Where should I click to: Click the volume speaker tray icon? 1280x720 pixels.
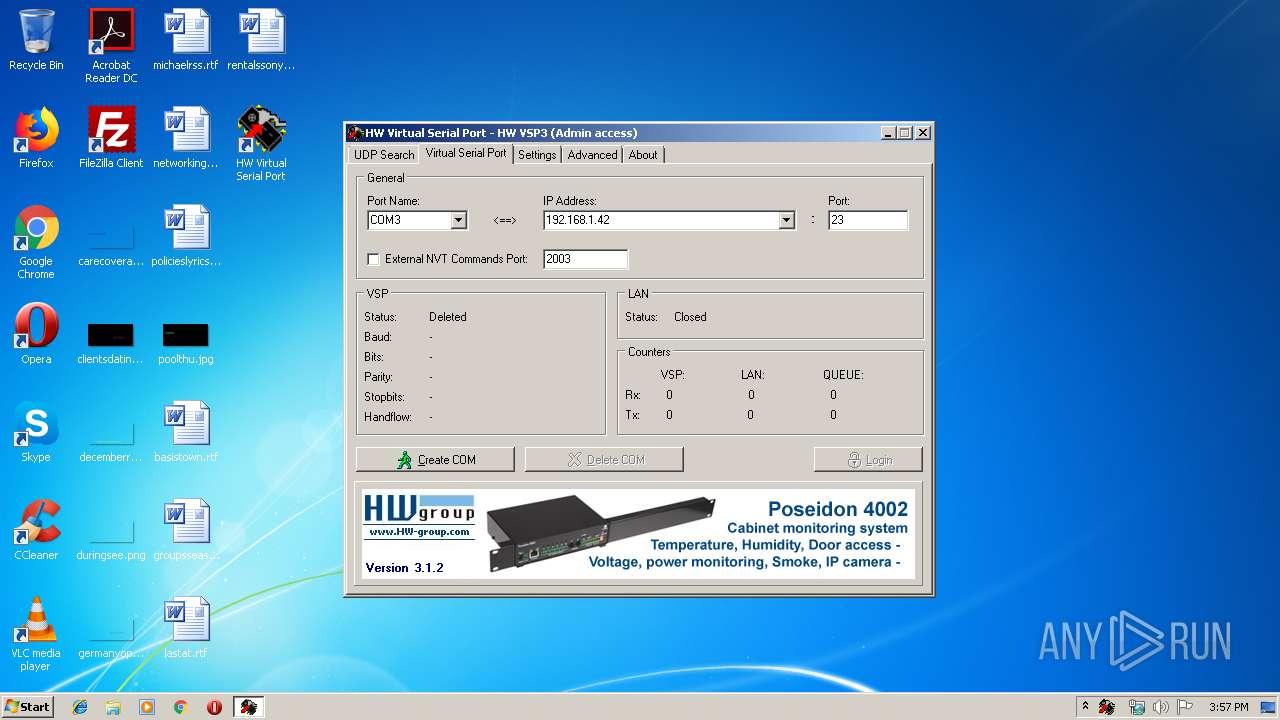coord(1161,707)
